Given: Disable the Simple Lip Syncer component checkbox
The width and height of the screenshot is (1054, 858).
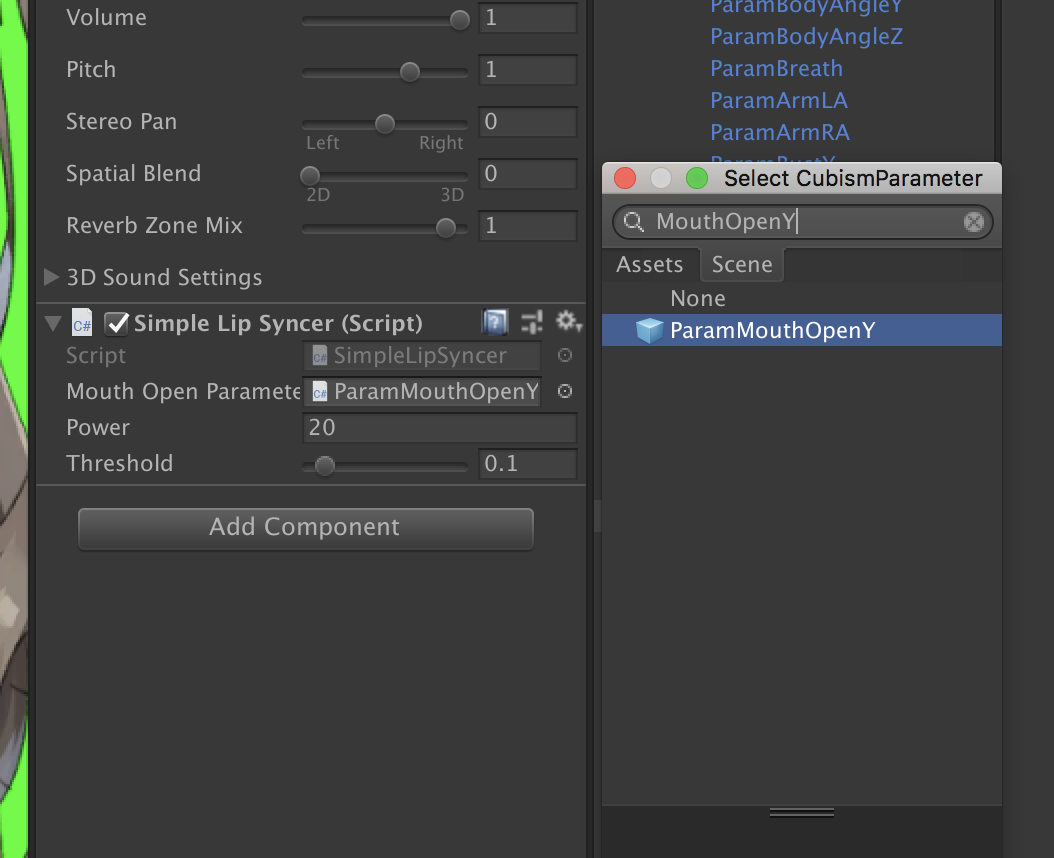Looking at the screenshot, I should (x=117, y=323).
